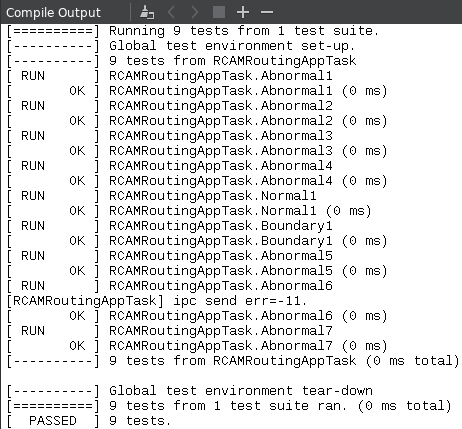
Task: Click line 'Global test environment tear-down'
Action: [x=190, y=391]
